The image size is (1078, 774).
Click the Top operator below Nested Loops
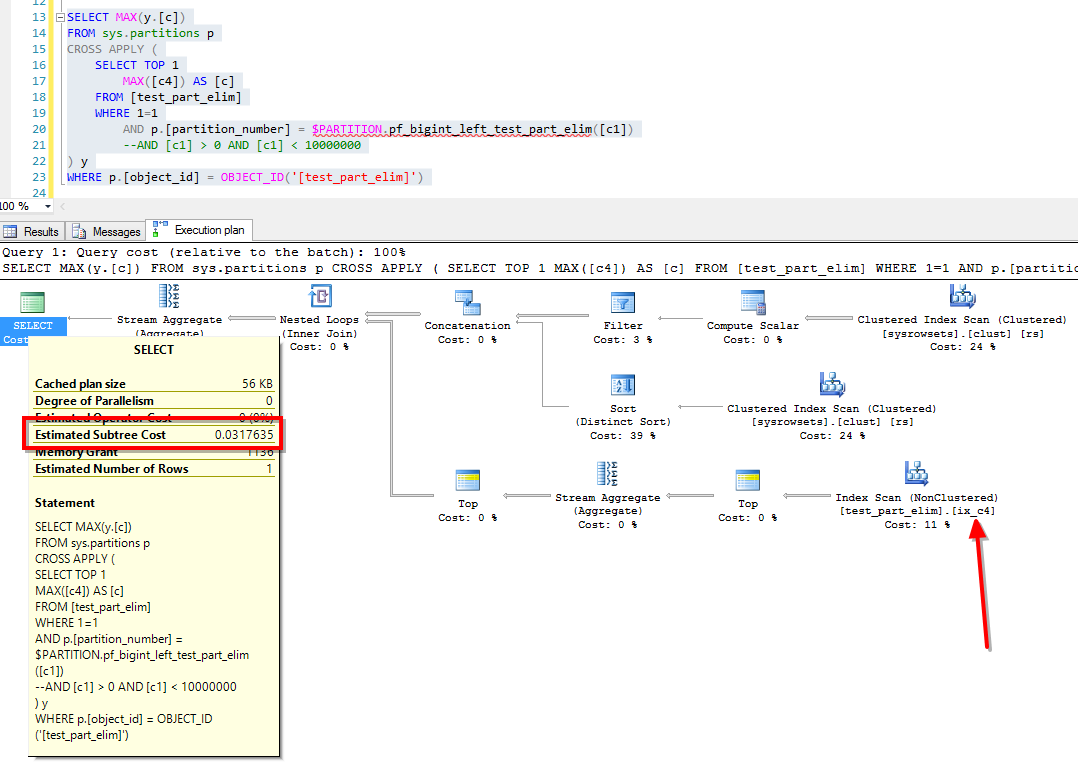[x=467, y=480]
